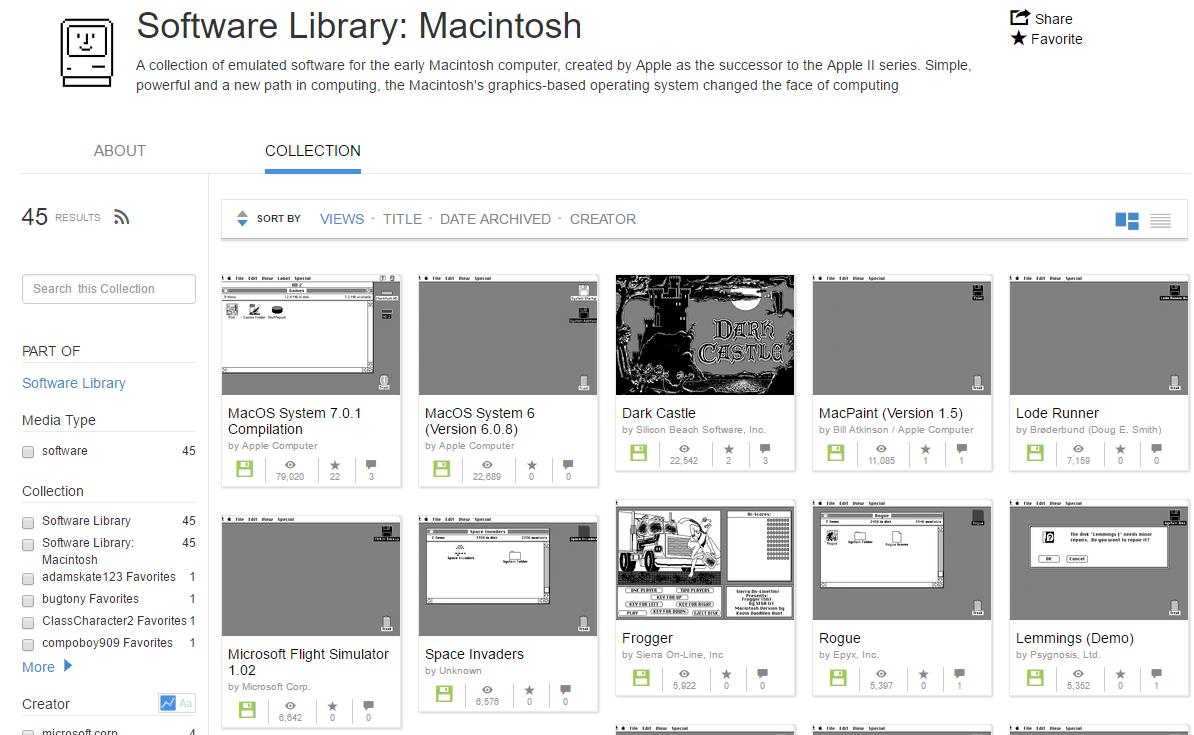Image resolution: width=1194 pixels, height=735 pixels.
Task: Open MacOS System 6 (Version 6.0.8) title
Action: point(480,421)
